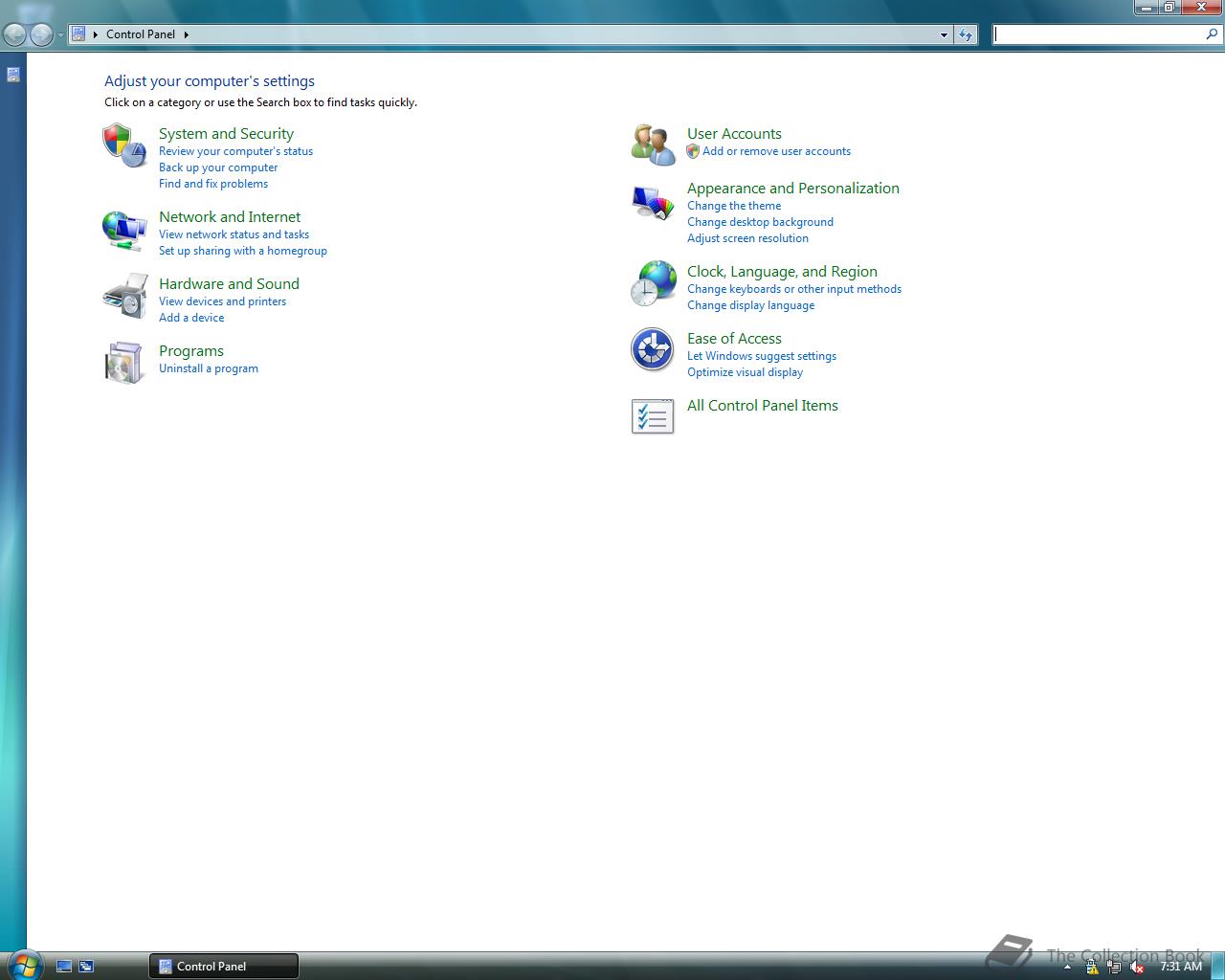
Task: Expand the root arrow before Control Panel breadcrumb
Action: click(x=95, y=34)
